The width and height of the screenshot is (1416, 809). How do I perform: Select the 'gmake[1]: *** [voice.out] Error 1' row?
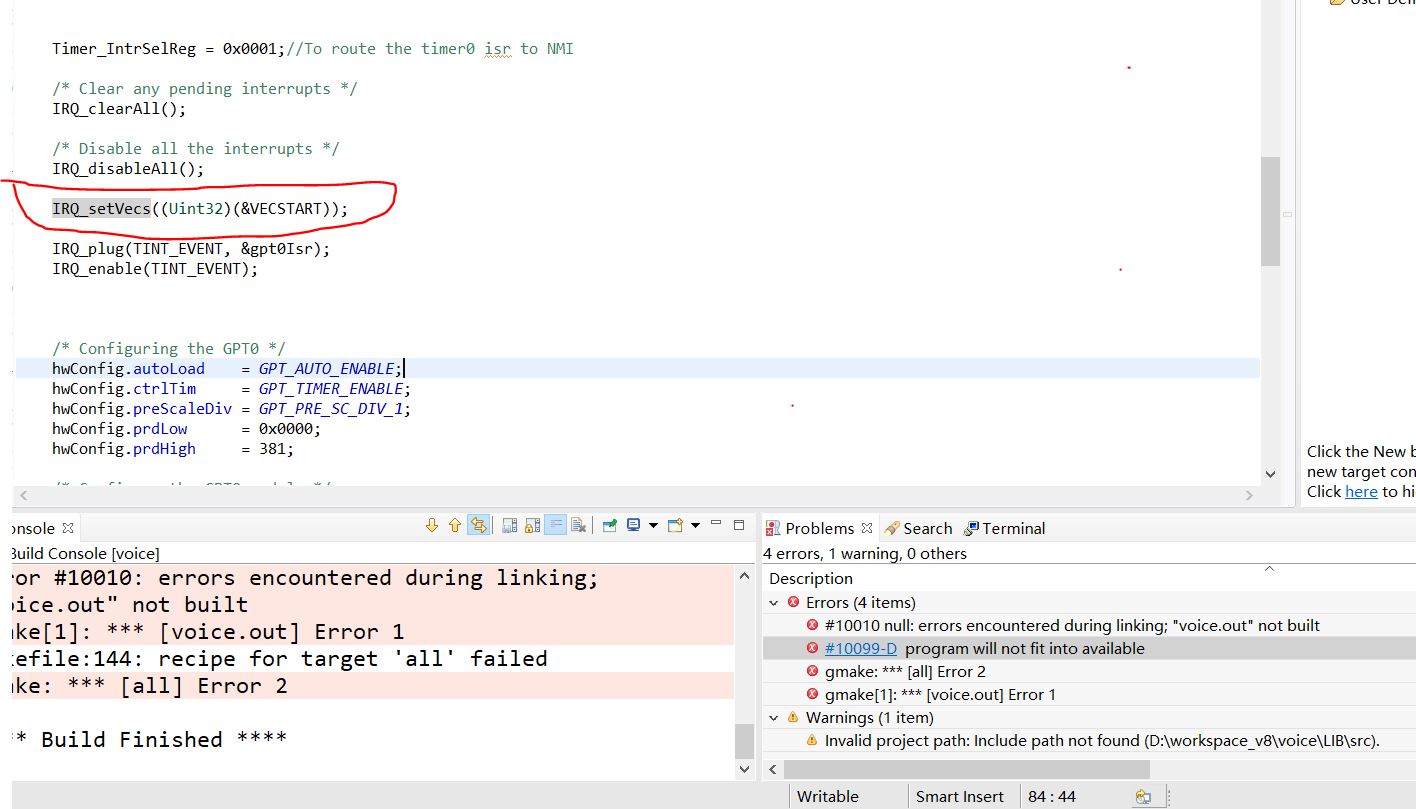point(1089,694)
